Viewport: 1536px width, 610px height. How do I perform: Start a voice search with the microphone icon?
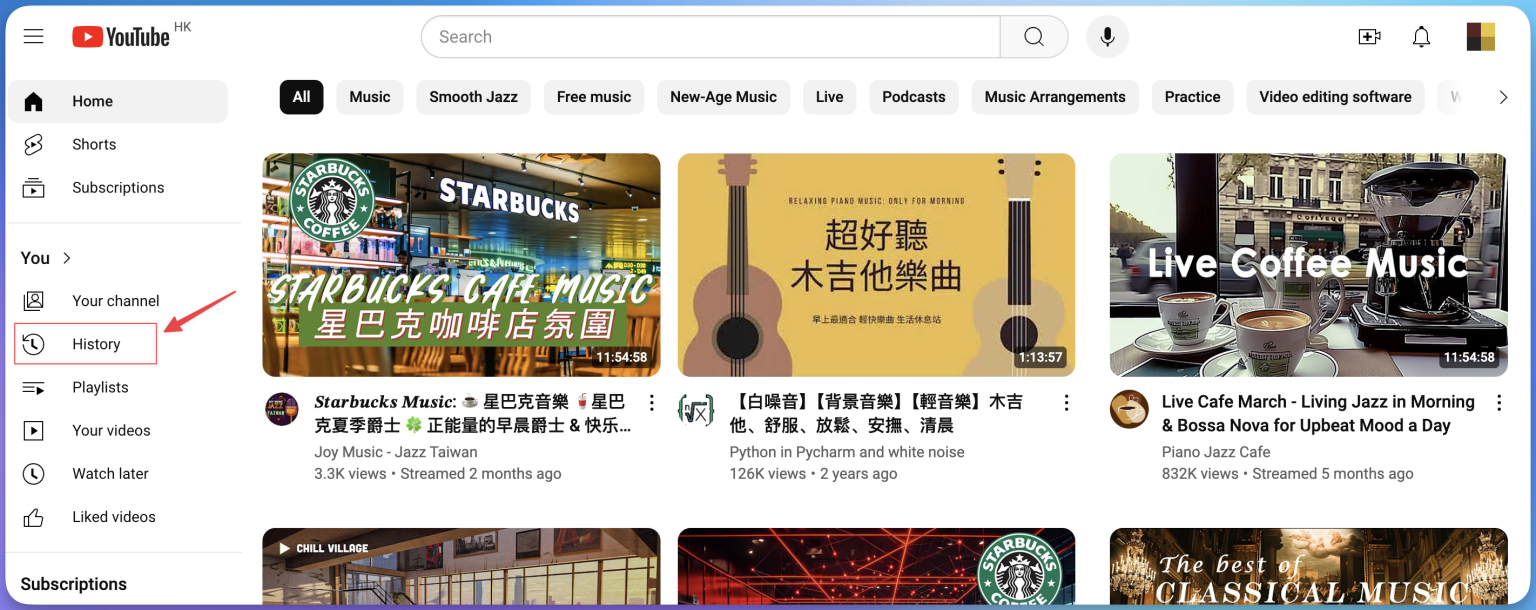pyautogui.click(x=1107, y=36)
